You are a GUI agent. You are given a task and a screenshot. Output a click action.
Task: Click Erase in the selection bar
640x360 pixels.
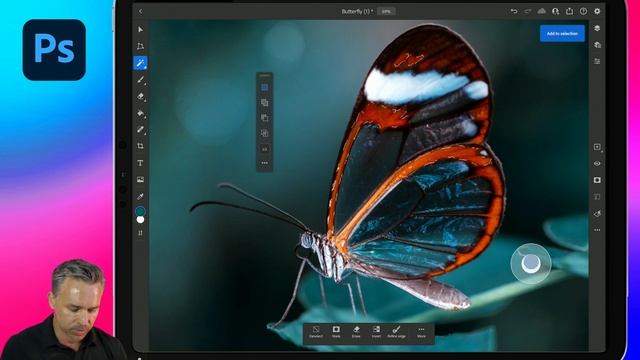356,332
